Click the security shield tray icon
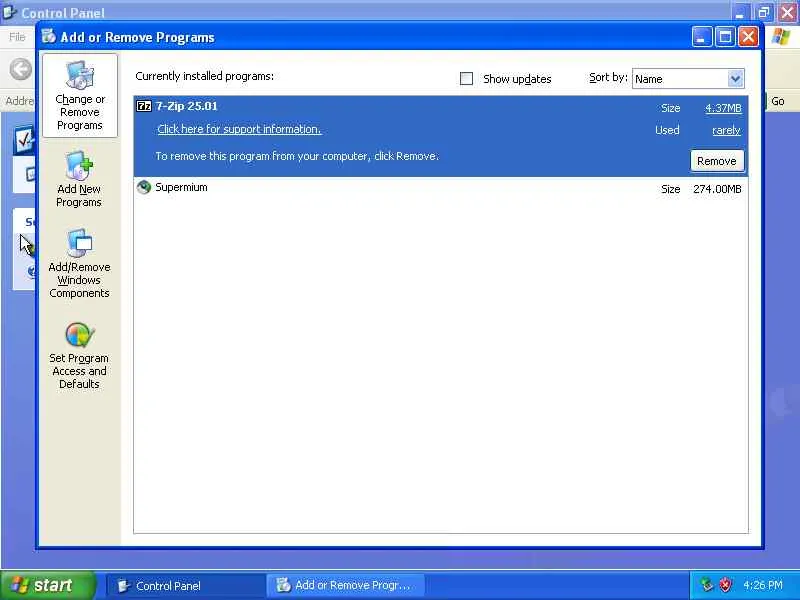This screenshot has width=800, height=600. pos(725,585)
